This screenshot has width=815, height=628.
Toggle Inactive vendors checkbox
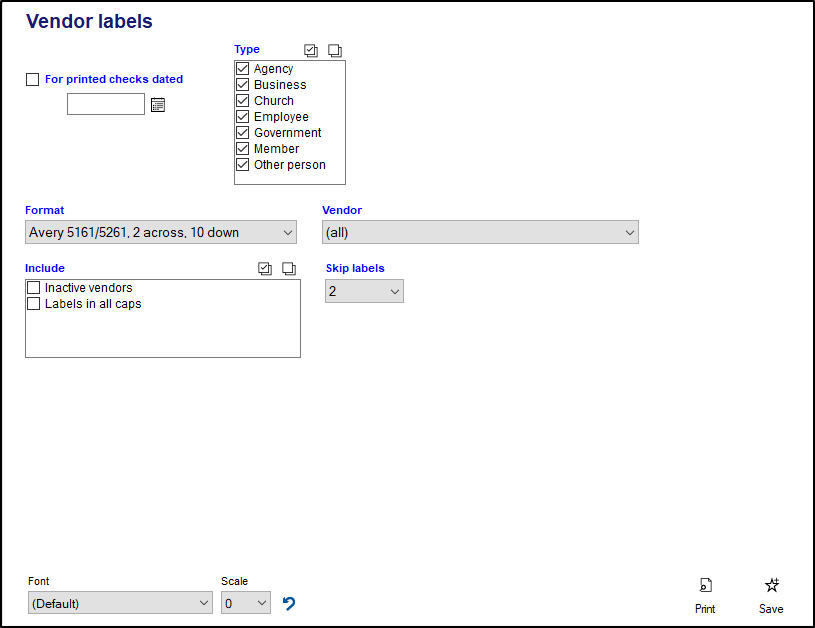point(34,288)
